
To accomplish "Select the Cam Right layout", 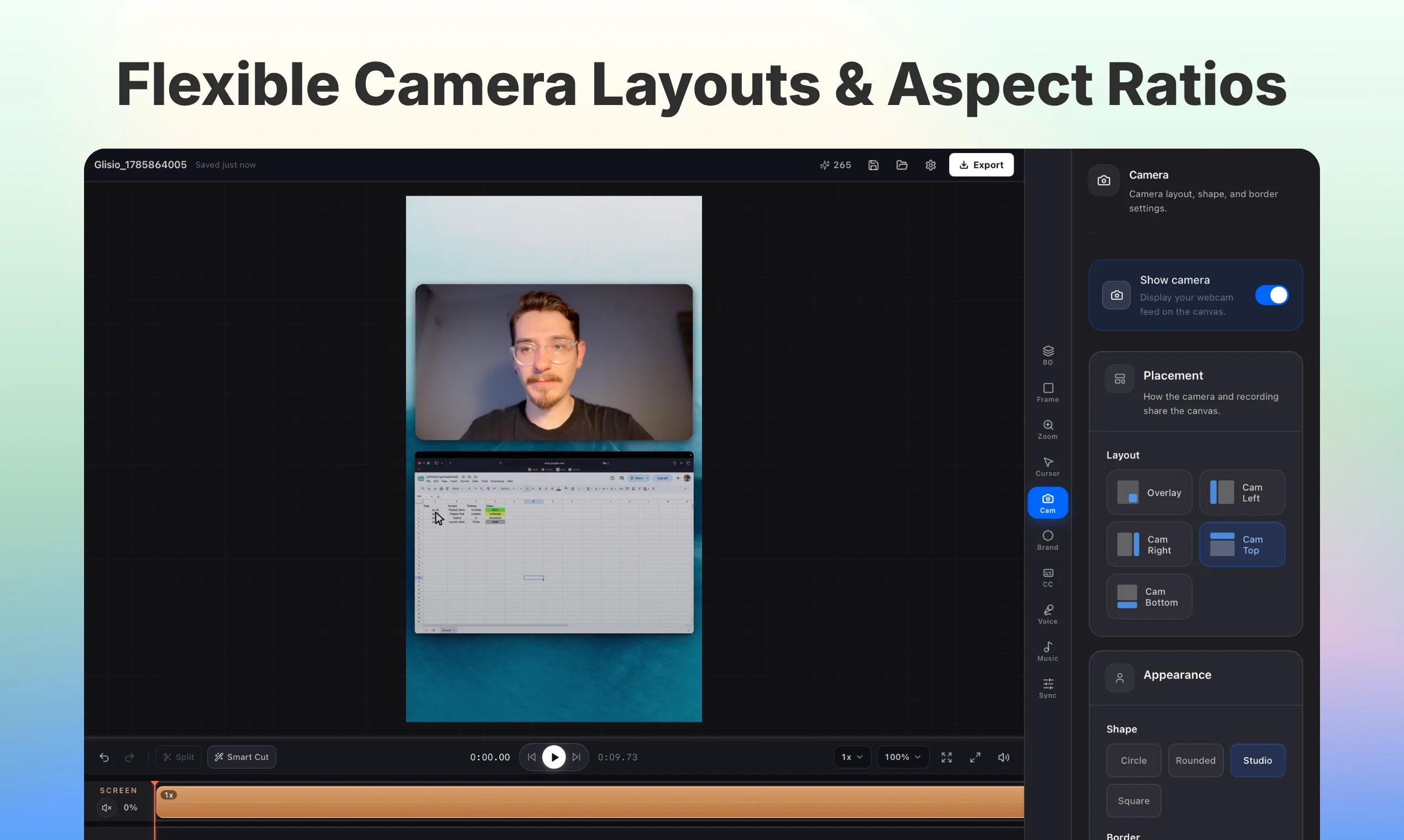I will click(x=1149, y=544).
